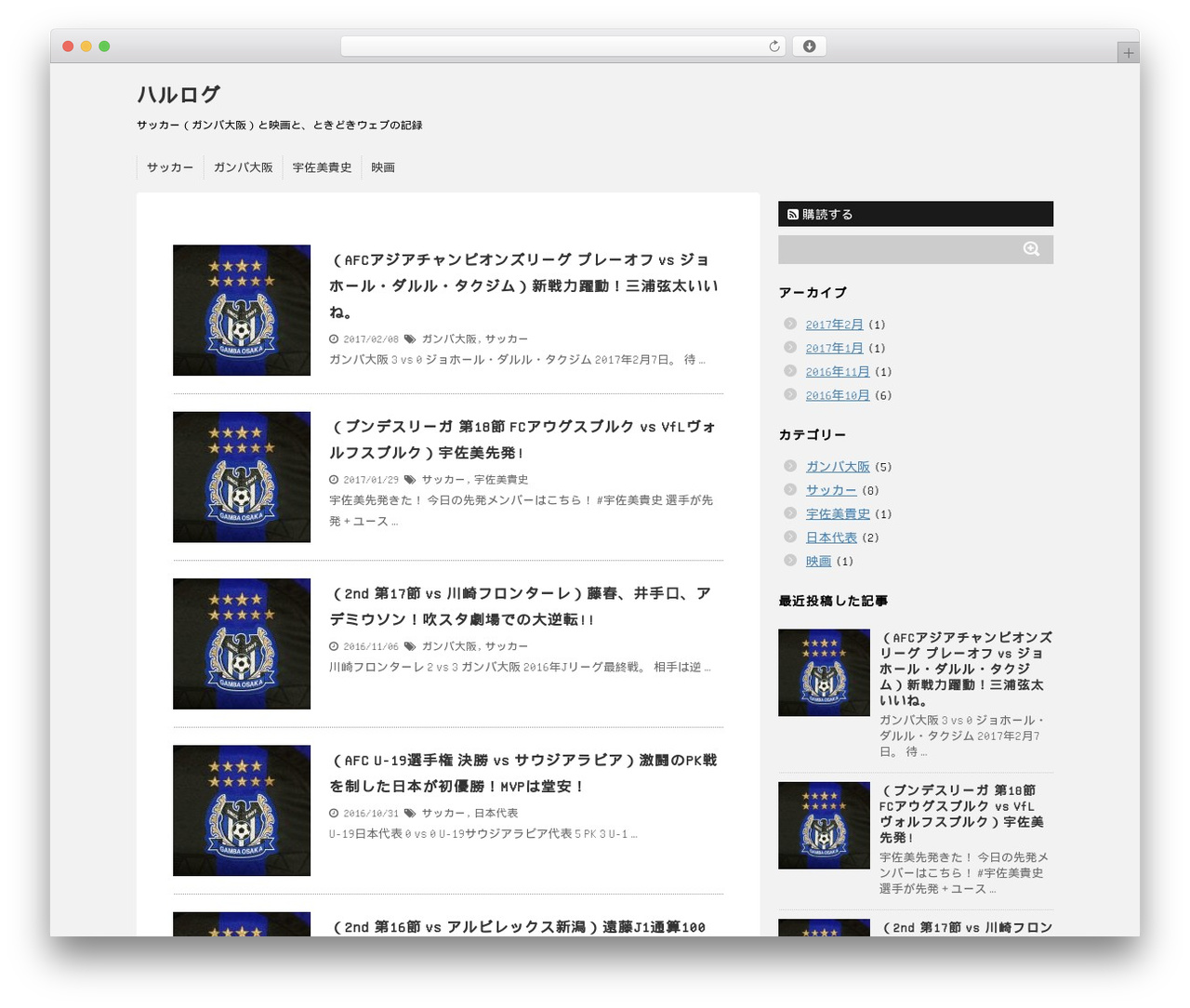Click the browser reload icon
The width and height of the screenshot is (1190, 1008).
774,46
